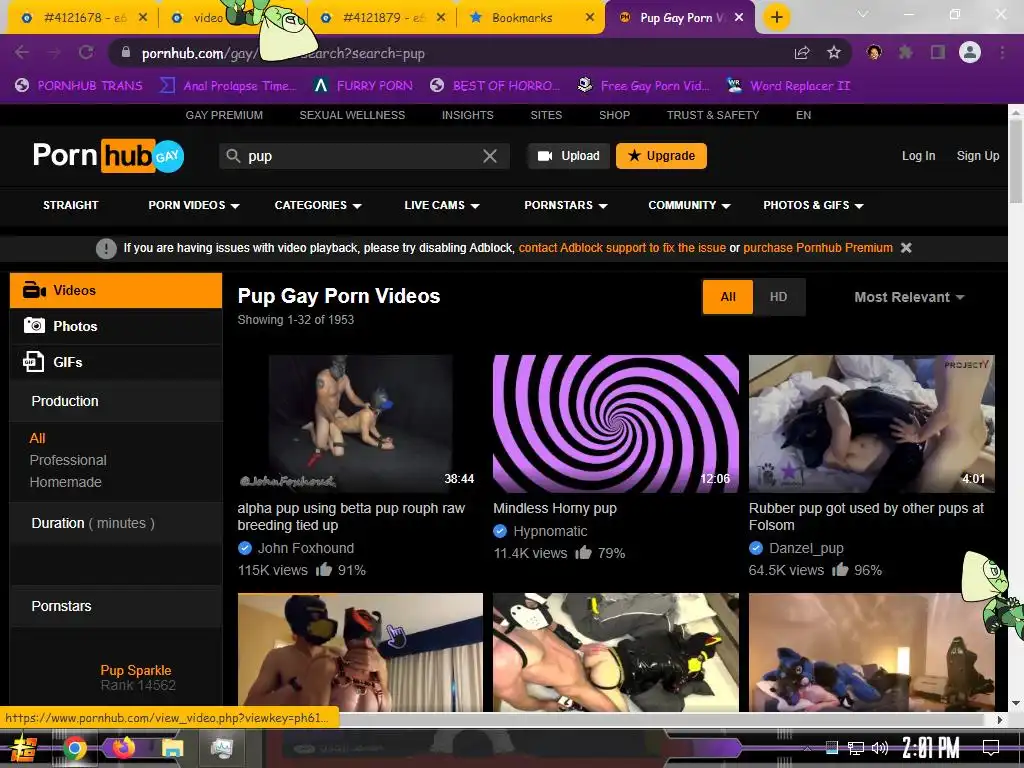Click the Duration (minutes) filter header
This screenshot has height=768, width=1024.
(x=116, y=523)
